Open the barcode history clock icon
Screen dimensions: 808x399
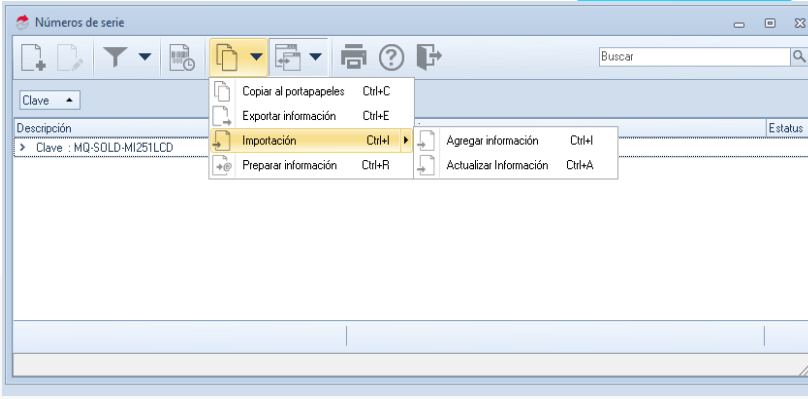pos(182,57)
